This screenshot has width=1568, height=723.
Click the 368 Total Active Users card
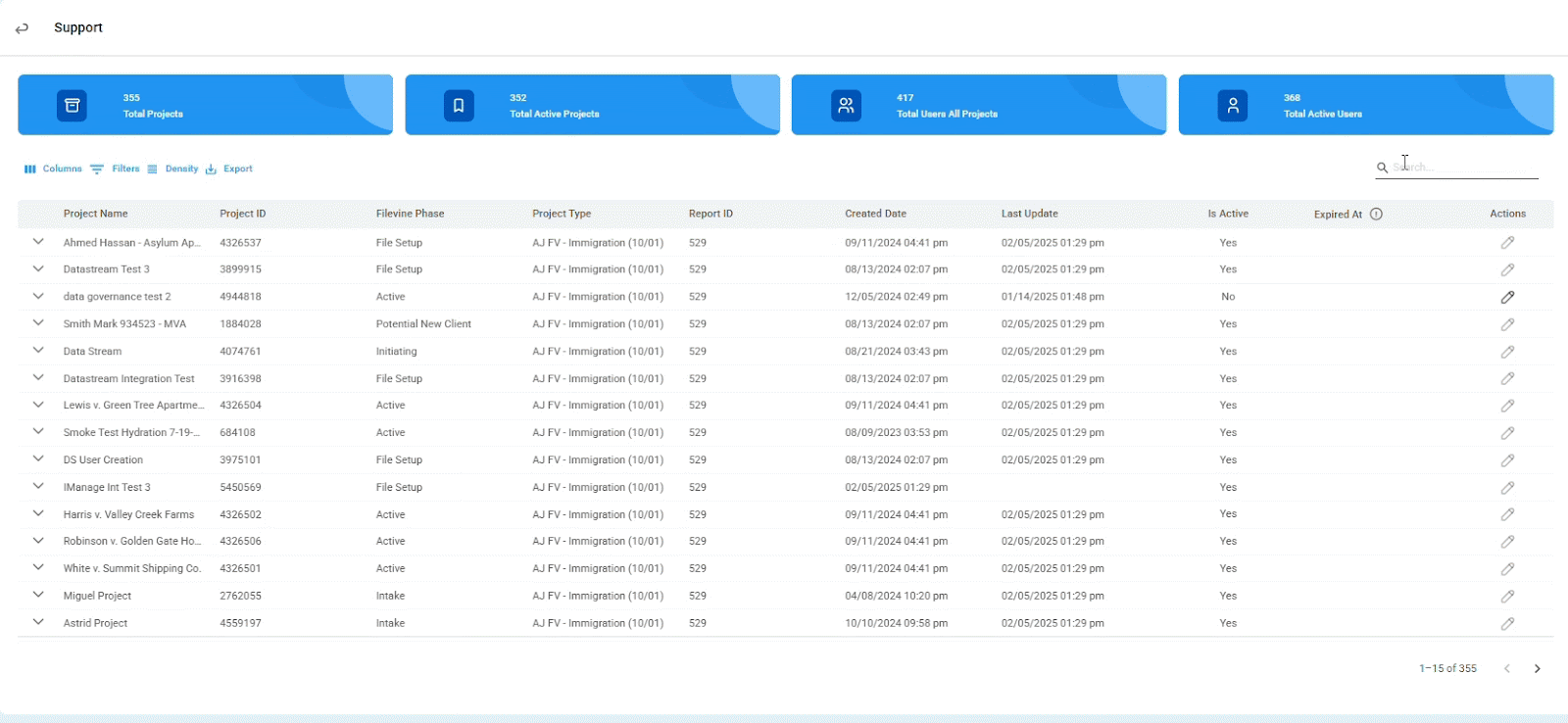pyautogui.click(x=1366, y=105)
